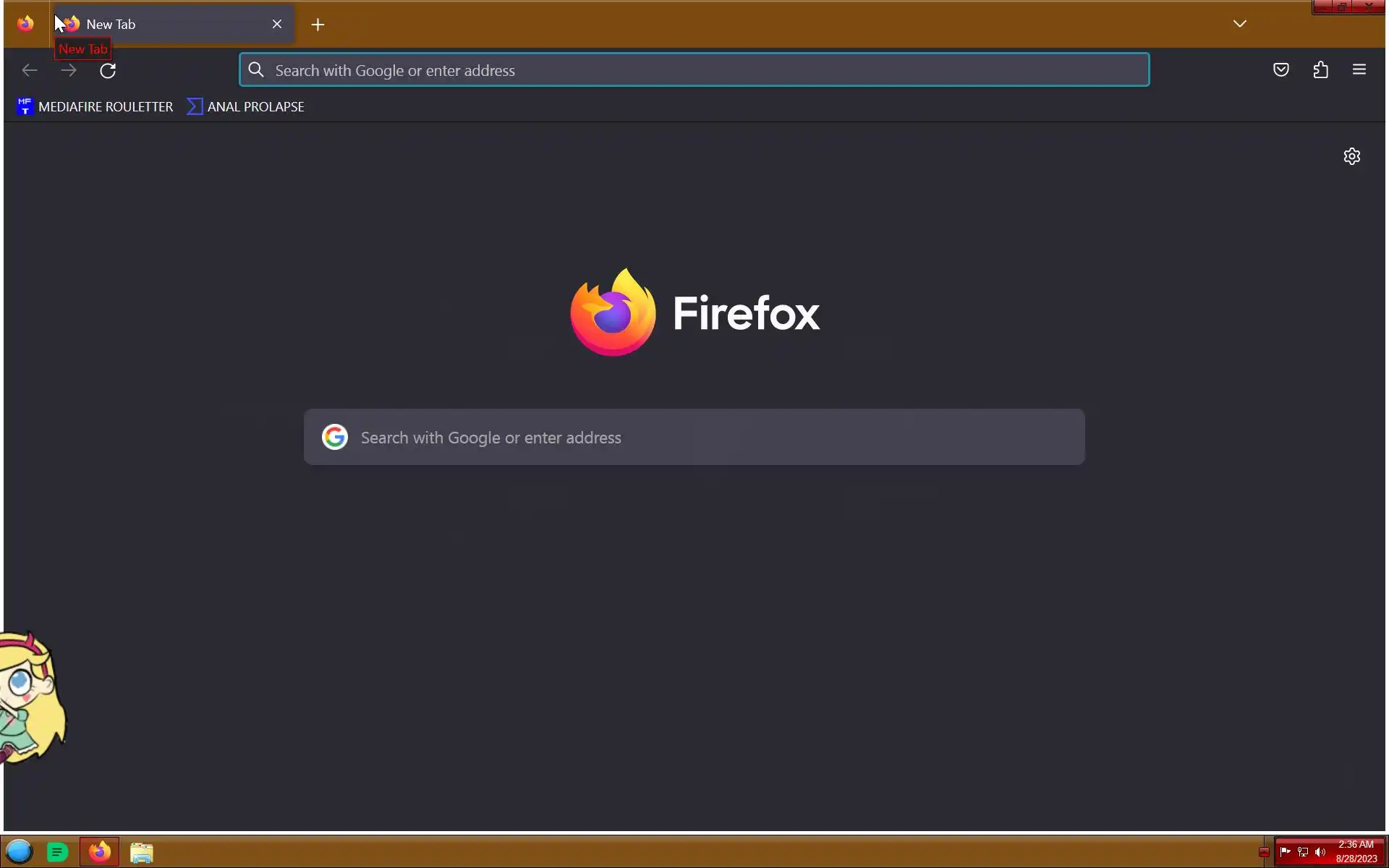Click the network icon in tray
Viewport: 1389px width, 868px height.
point(1303,852)
